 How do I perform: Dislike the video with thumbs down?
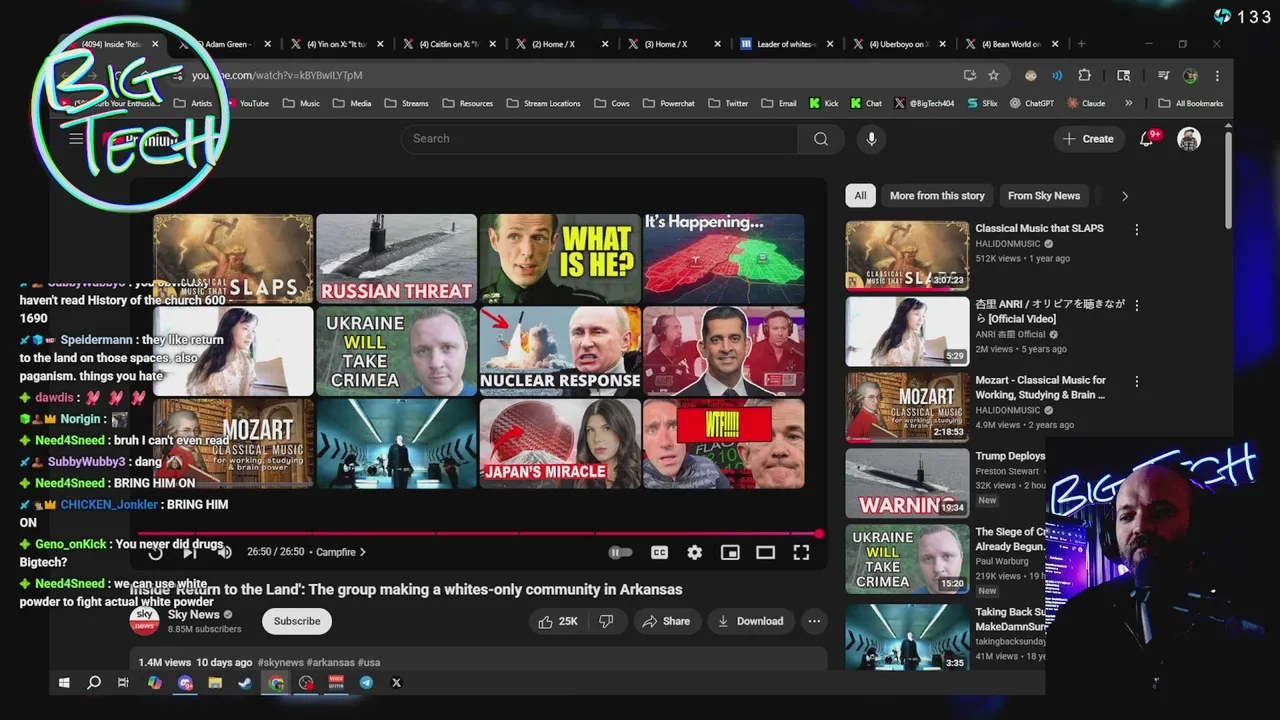tap(606, 621)
